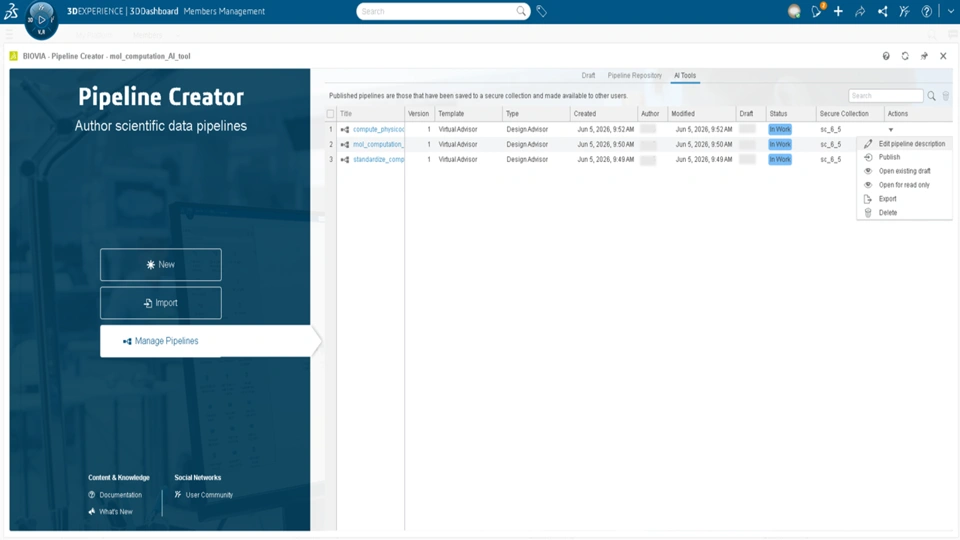Open the community icon in top bar
Image resolution: width=960 pixels, height=540 pixels.
(904, 11)
